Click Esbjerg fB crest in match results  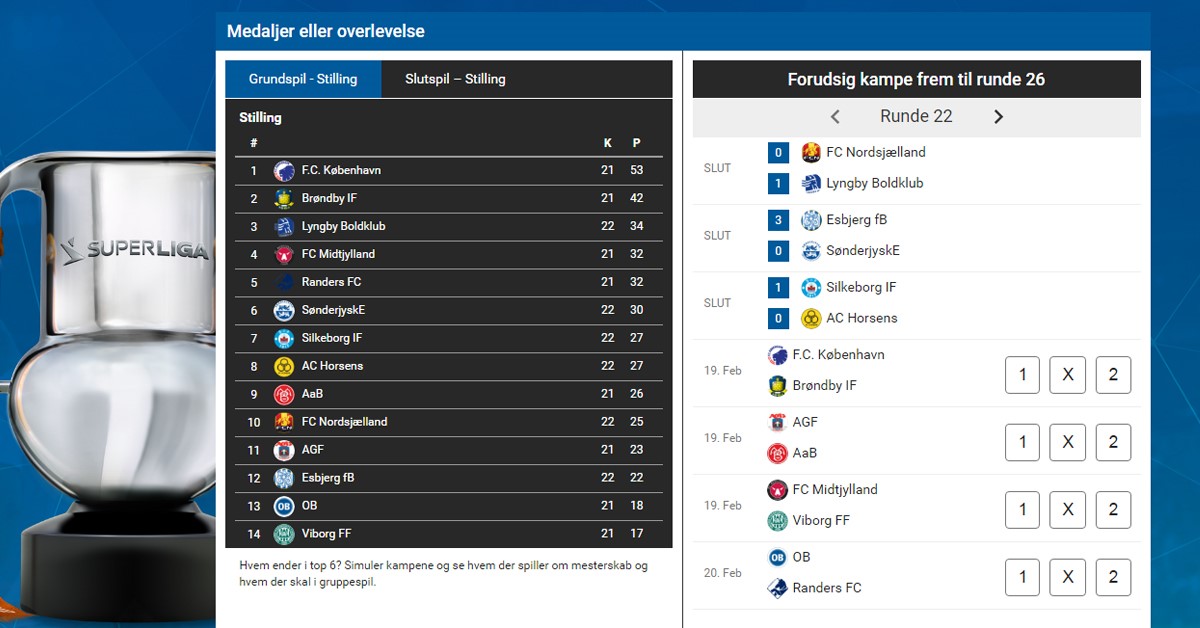(x=811, y=220)
